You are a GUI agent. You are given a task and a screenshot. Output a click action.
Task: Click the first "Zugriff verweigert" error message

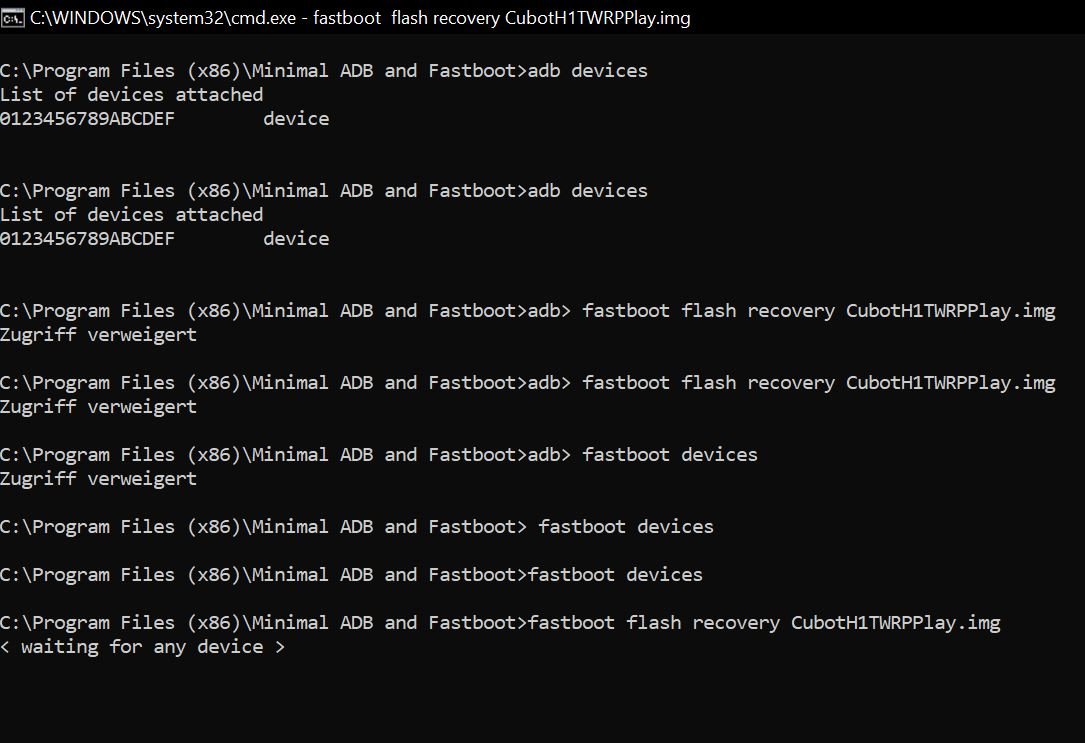pyautogui.click(x=98, y=335)
